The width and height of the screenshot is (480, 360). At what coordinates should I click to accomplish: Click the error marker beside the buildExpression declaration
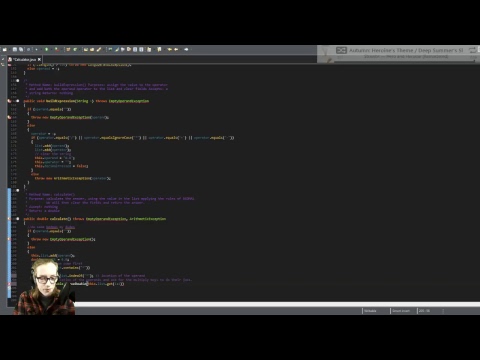(9, 101)
